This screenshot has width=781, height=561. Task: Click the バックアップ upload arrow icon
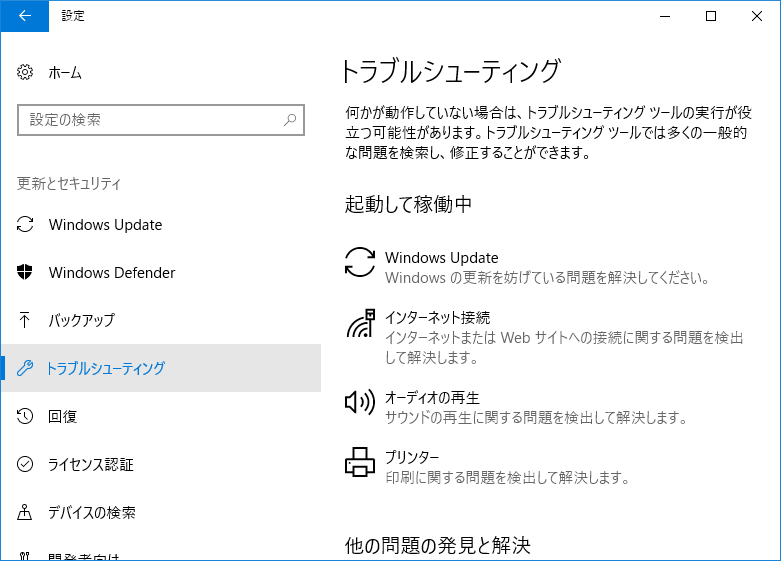(x=24, y=320)
